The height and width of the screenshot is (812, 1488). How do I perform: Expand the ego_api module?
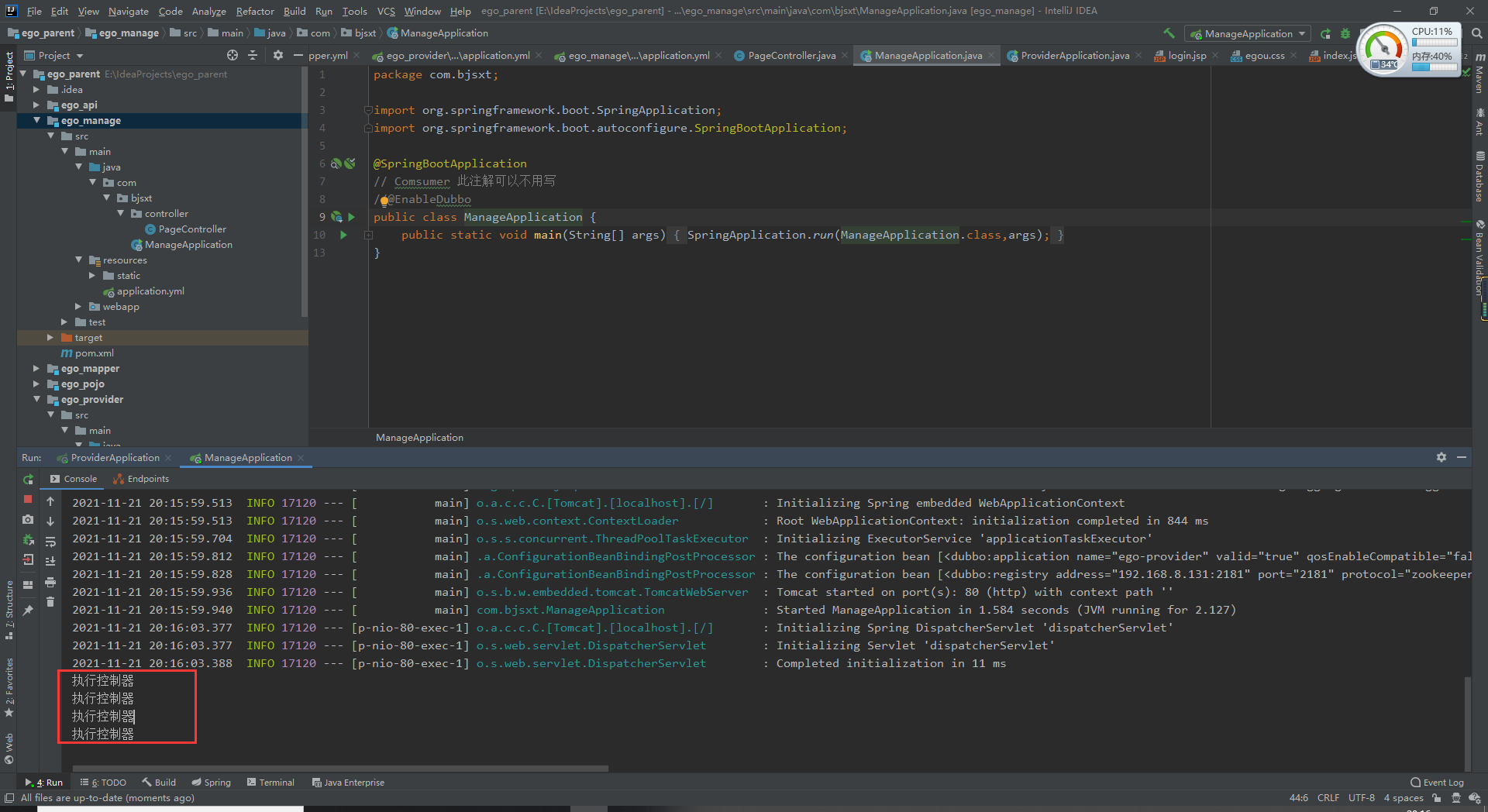click(36, 105)
